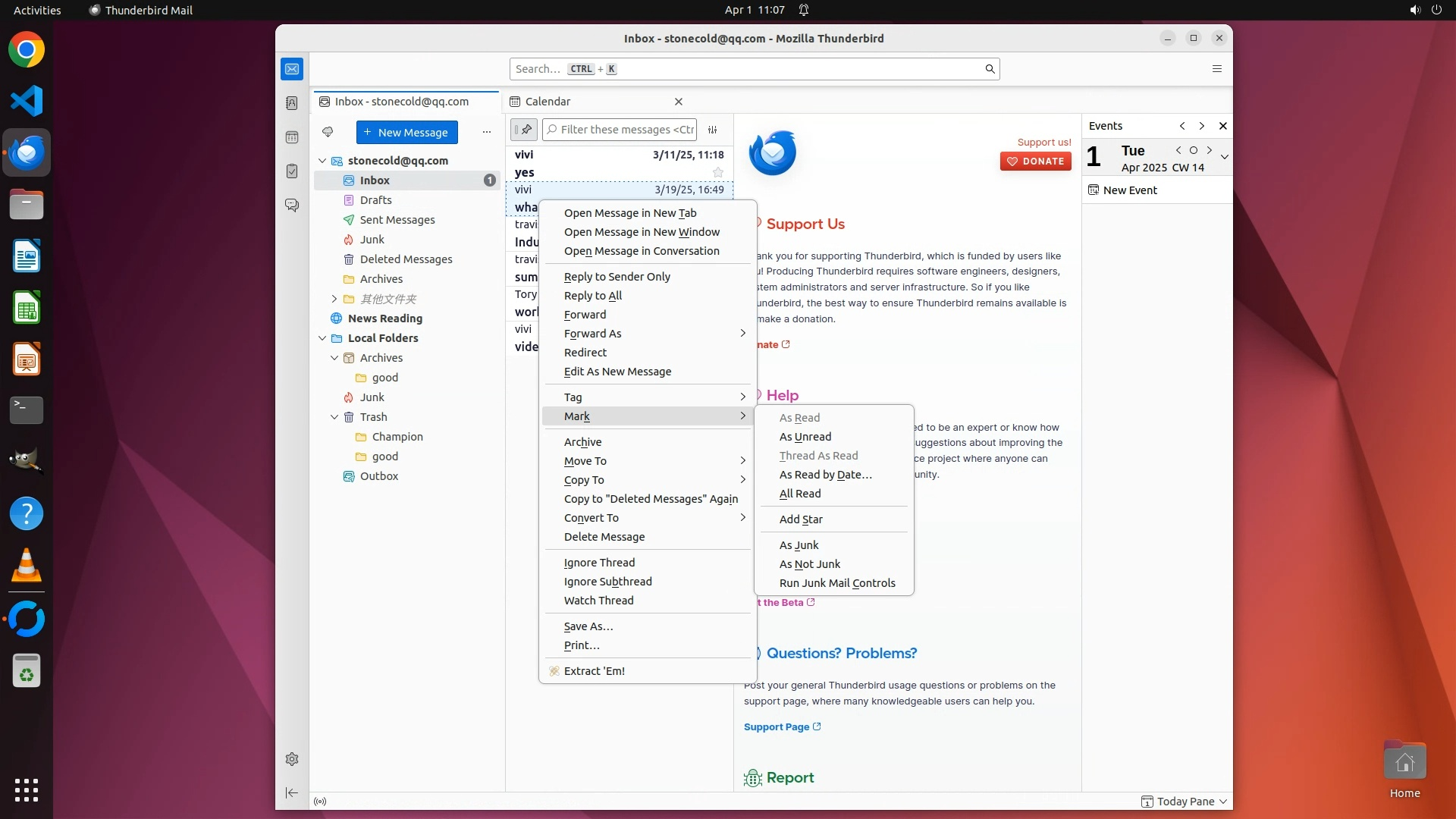Image resolution: width=1456 pixels, height=819 pixels.
Task: Open the Calendar icon in left spaces bar
Action: (x=292, y=137)
